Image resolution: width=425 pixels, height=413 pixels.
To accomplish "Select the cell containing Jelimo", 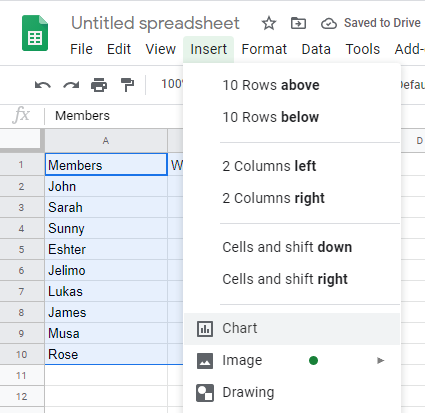I will 106,270.
